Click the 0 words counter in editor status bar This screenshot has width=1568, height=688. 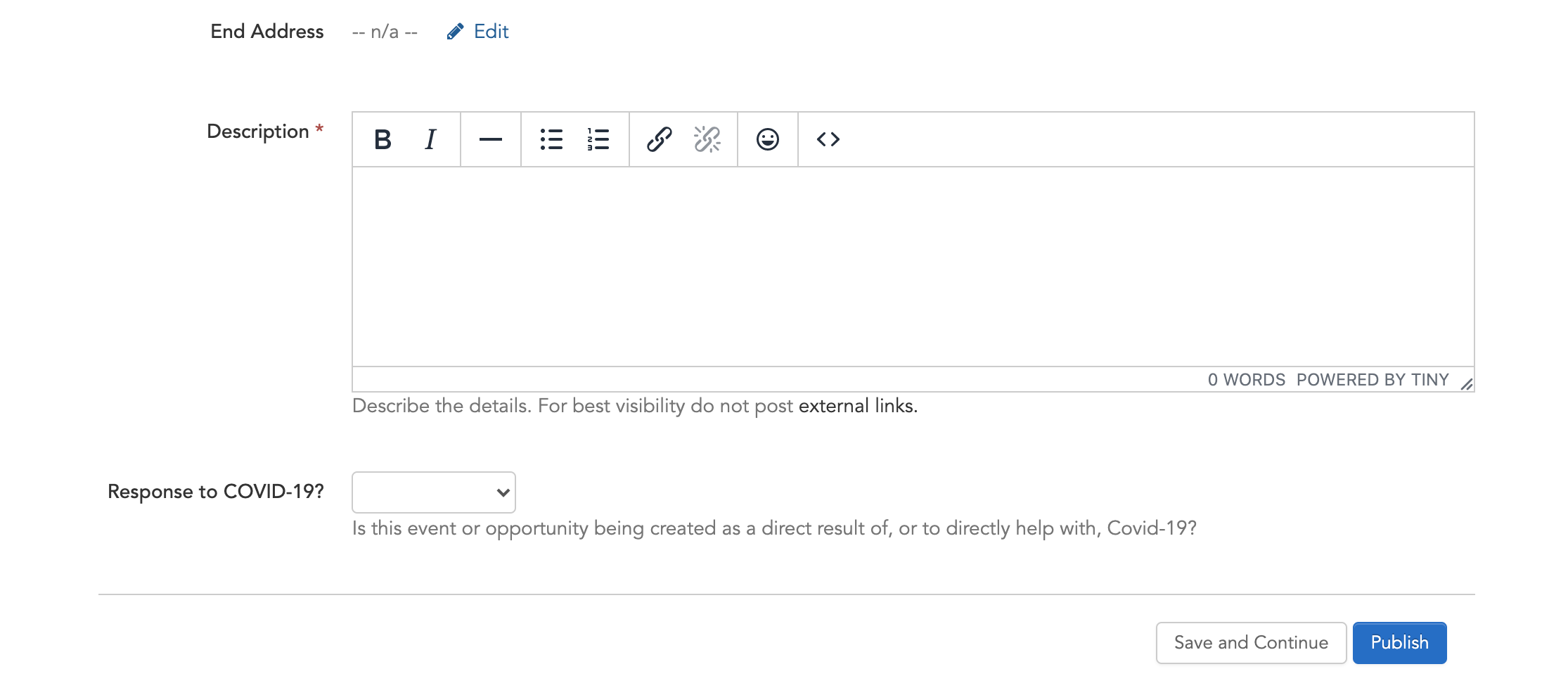pyautogui.click(x=1246, y=380)
